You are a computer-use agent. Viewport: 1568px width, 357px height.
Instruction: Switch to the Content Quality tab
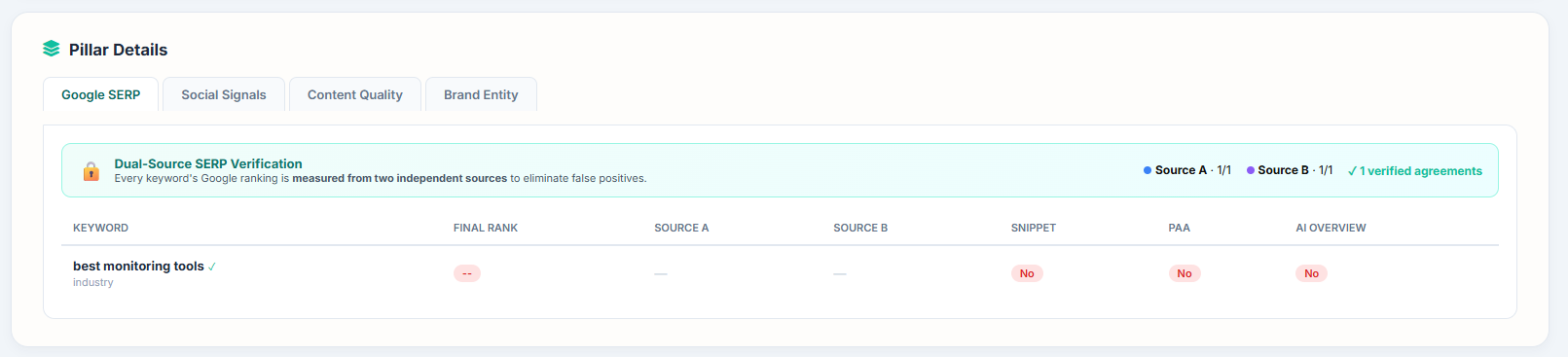pyautogui.click(x=355, y=94)
